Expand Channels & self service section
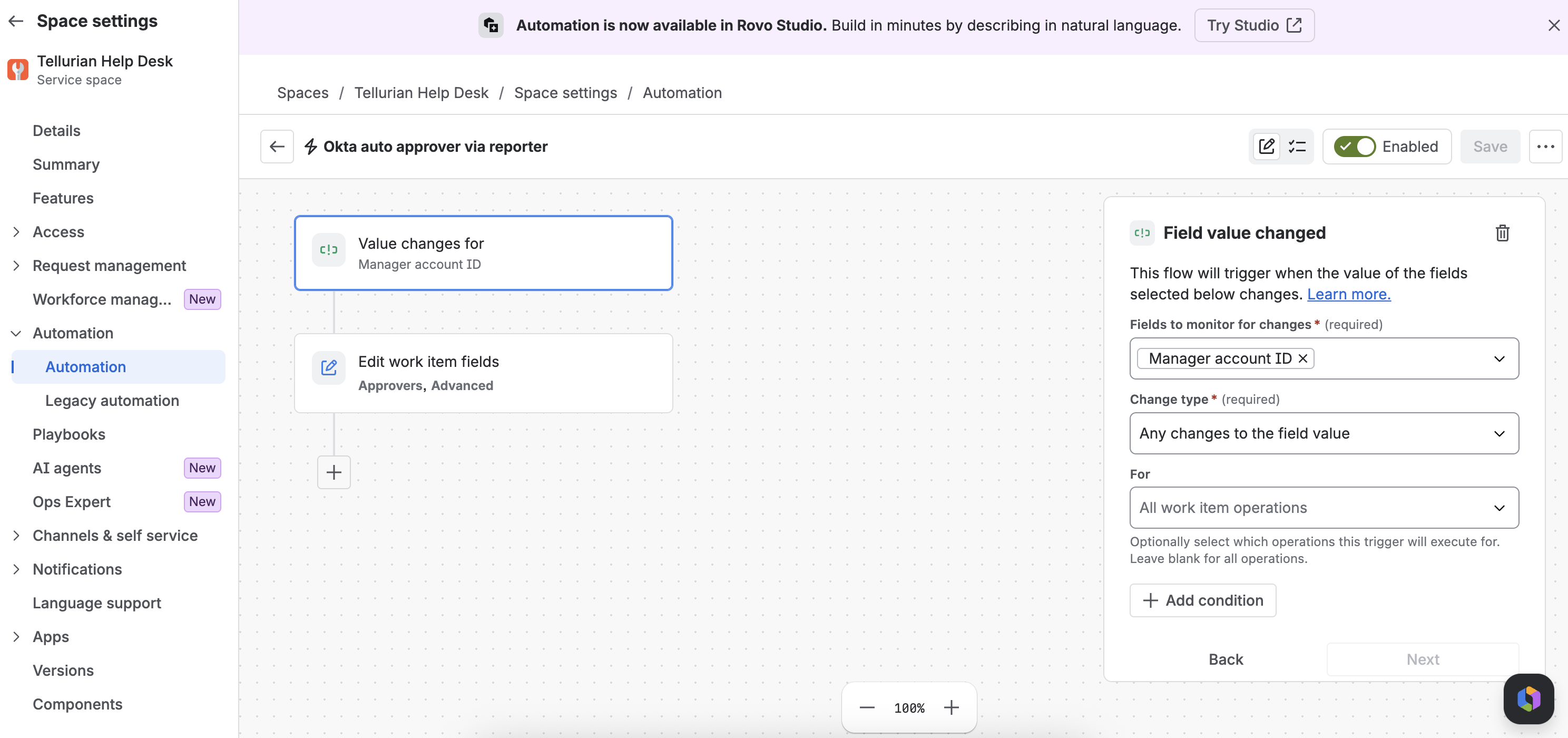This screenshot has height=738, width=1568. pyautogui.click(x=16, y=535)
